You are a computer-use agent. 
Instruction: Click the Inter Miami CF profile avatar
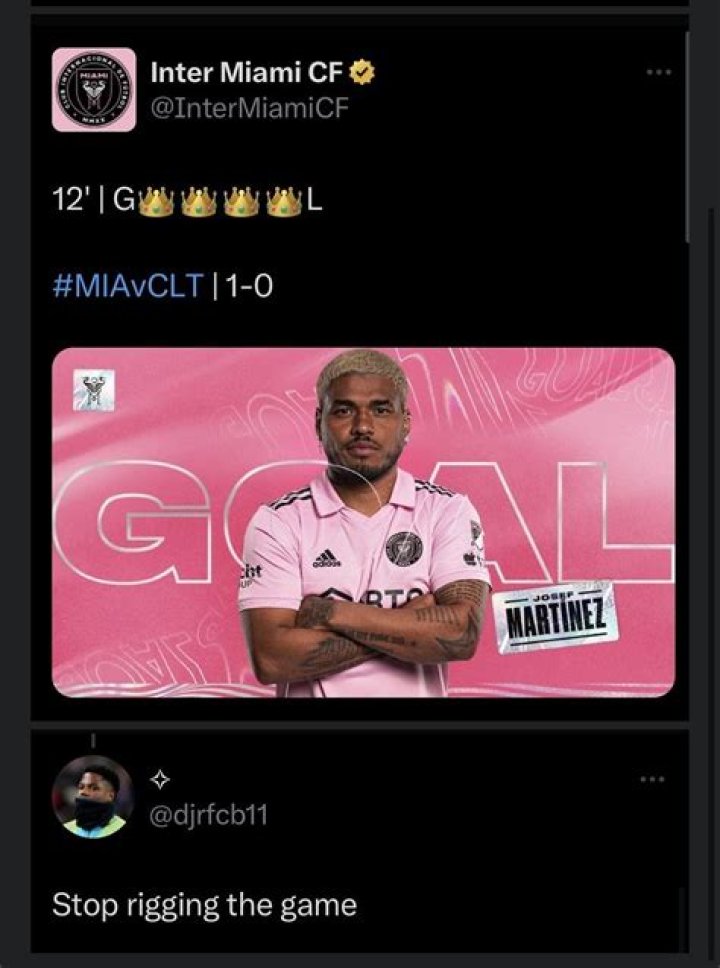[94, 89]
